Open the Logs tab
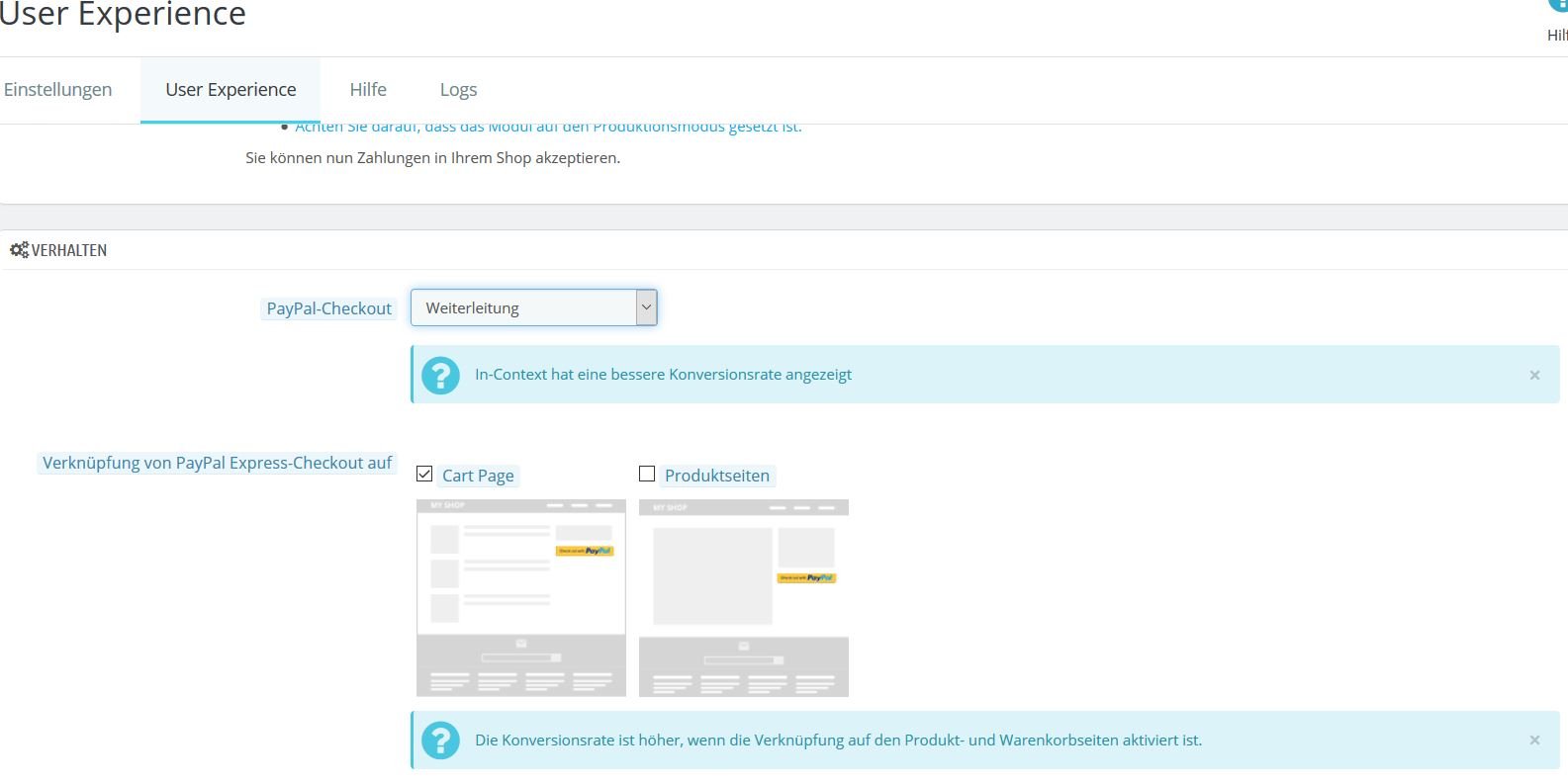This screenshot has height=784, width=1568. [458, 90]
